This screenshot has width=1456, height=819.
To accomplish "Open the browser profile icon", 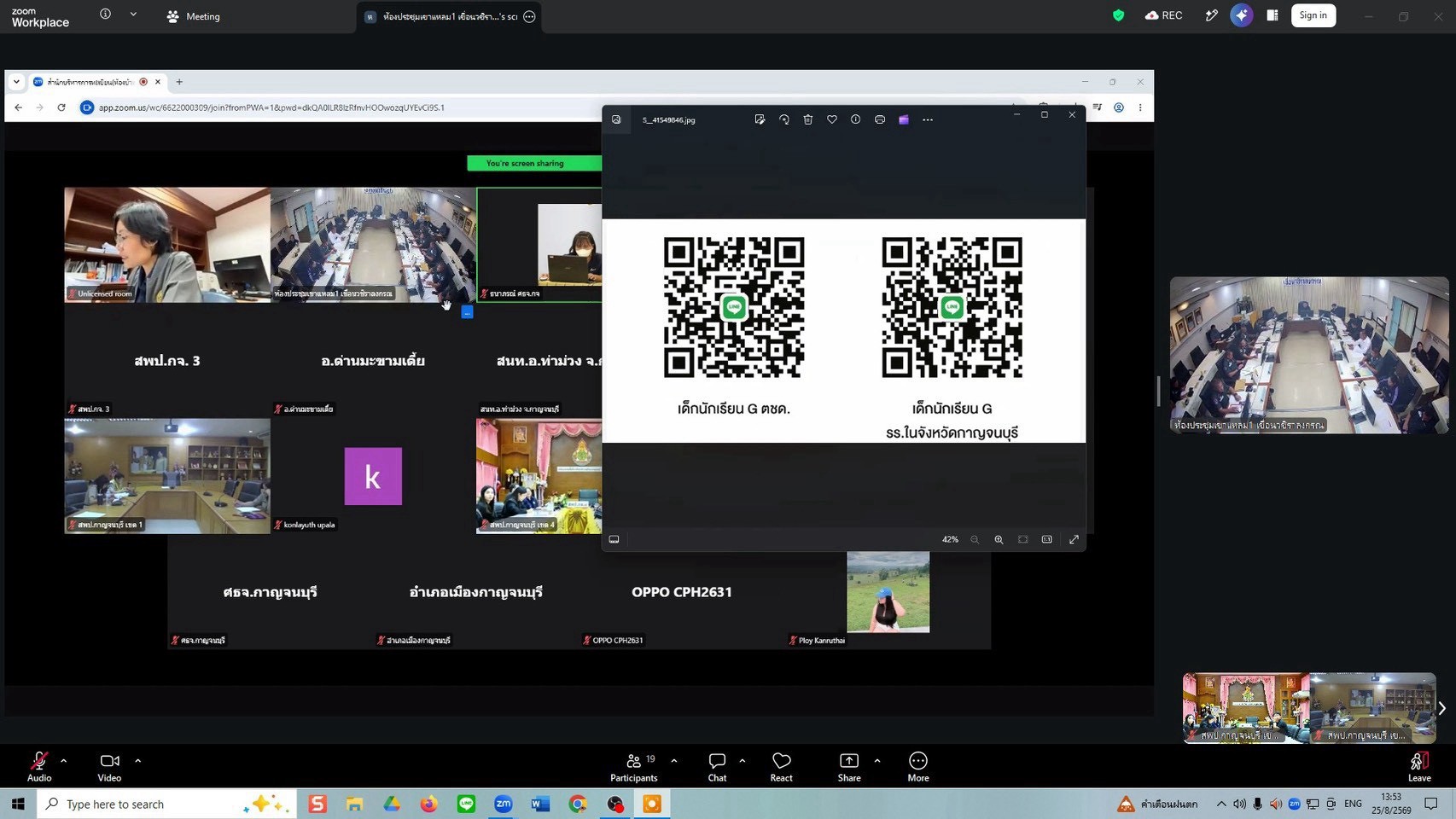I will pos(1119,107).
